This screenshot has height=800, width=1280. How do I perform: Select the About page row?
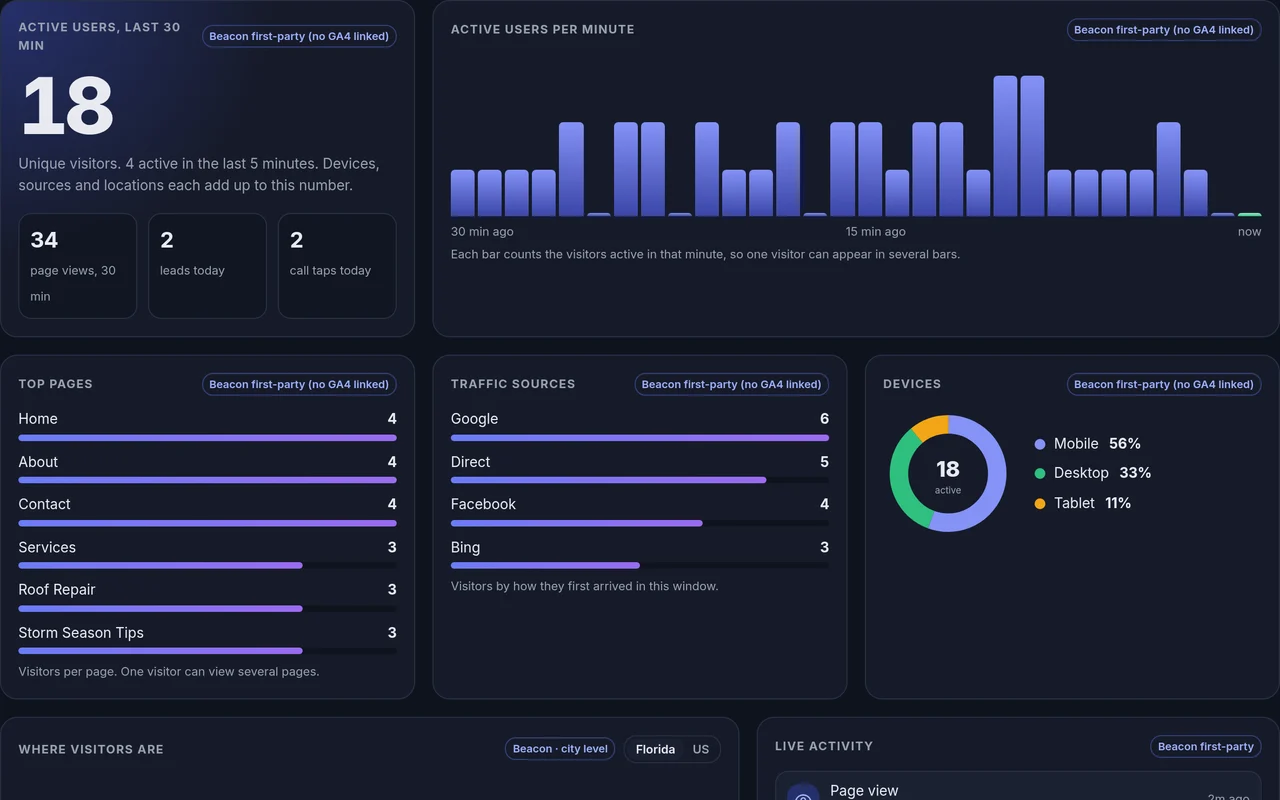[x=207, y=469]
